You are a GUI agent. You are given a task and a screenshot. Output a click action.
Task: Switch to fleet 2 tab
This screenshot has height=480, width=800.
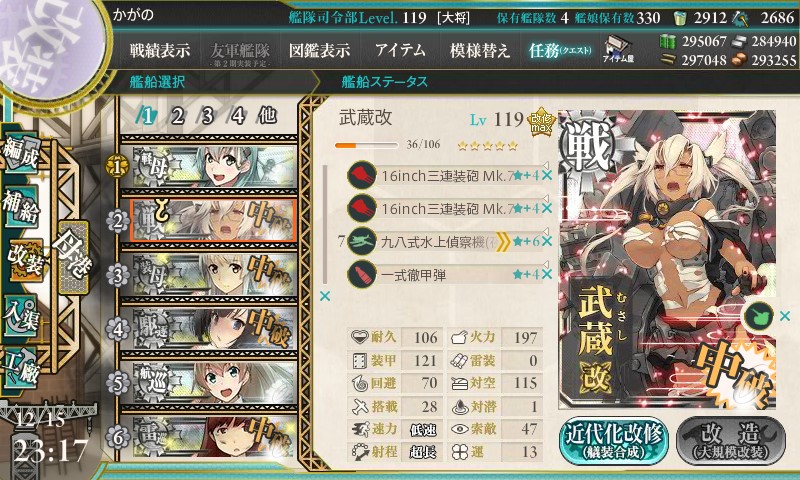[177, 116]
